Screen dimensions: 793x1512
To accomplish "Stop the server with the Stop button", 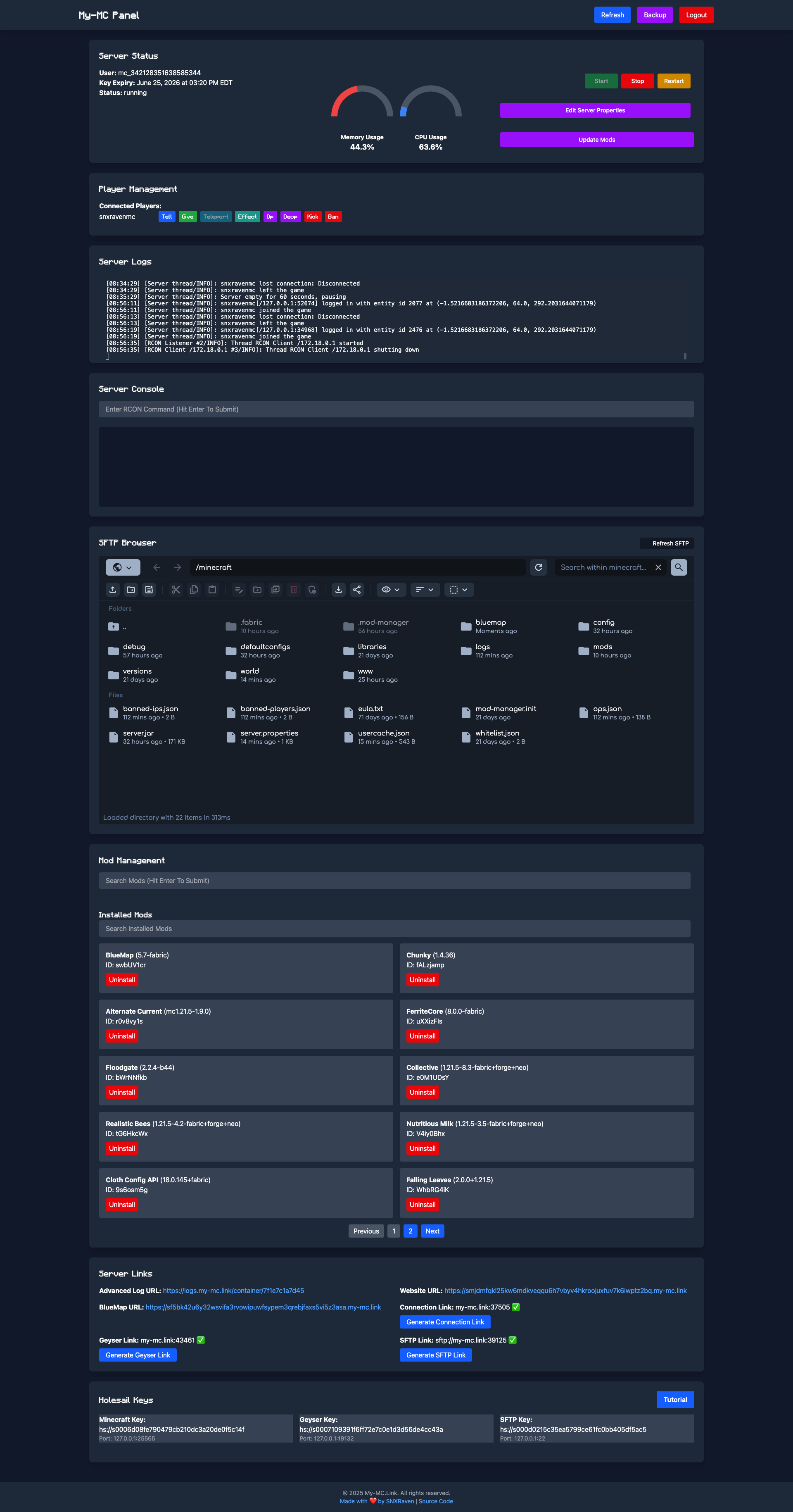I will click(x=638, y=81).
